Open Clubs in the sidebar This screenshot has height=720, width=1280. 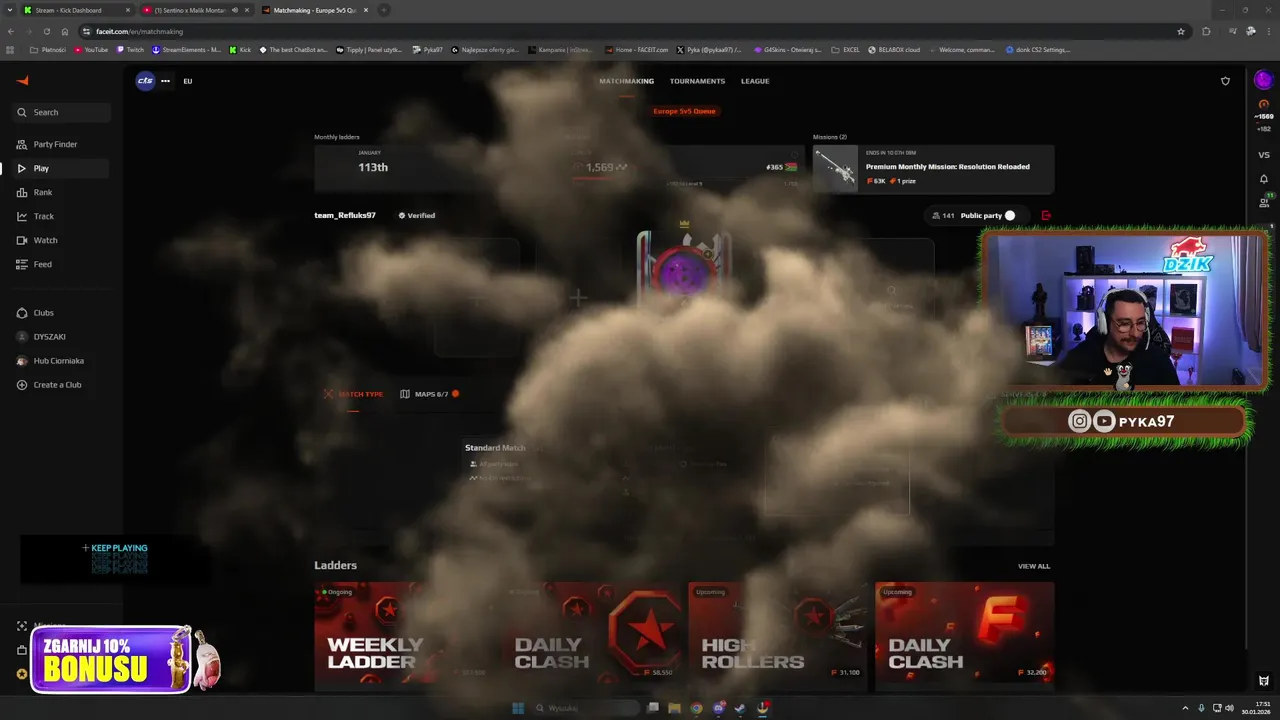62,312
